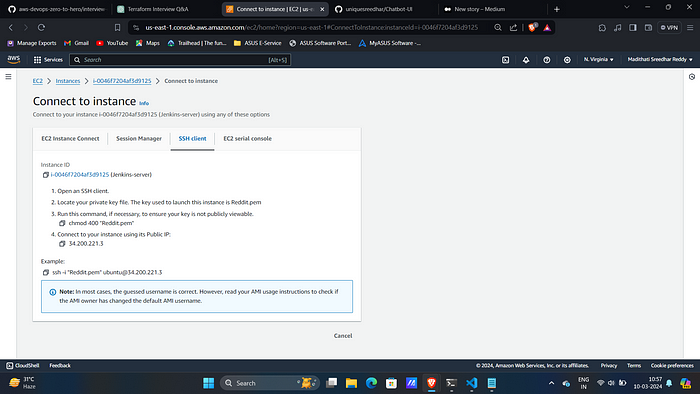This screenshot has height=394, width=700.
Task: Open AWS console settings gear
Action: [x=567, y=59]
